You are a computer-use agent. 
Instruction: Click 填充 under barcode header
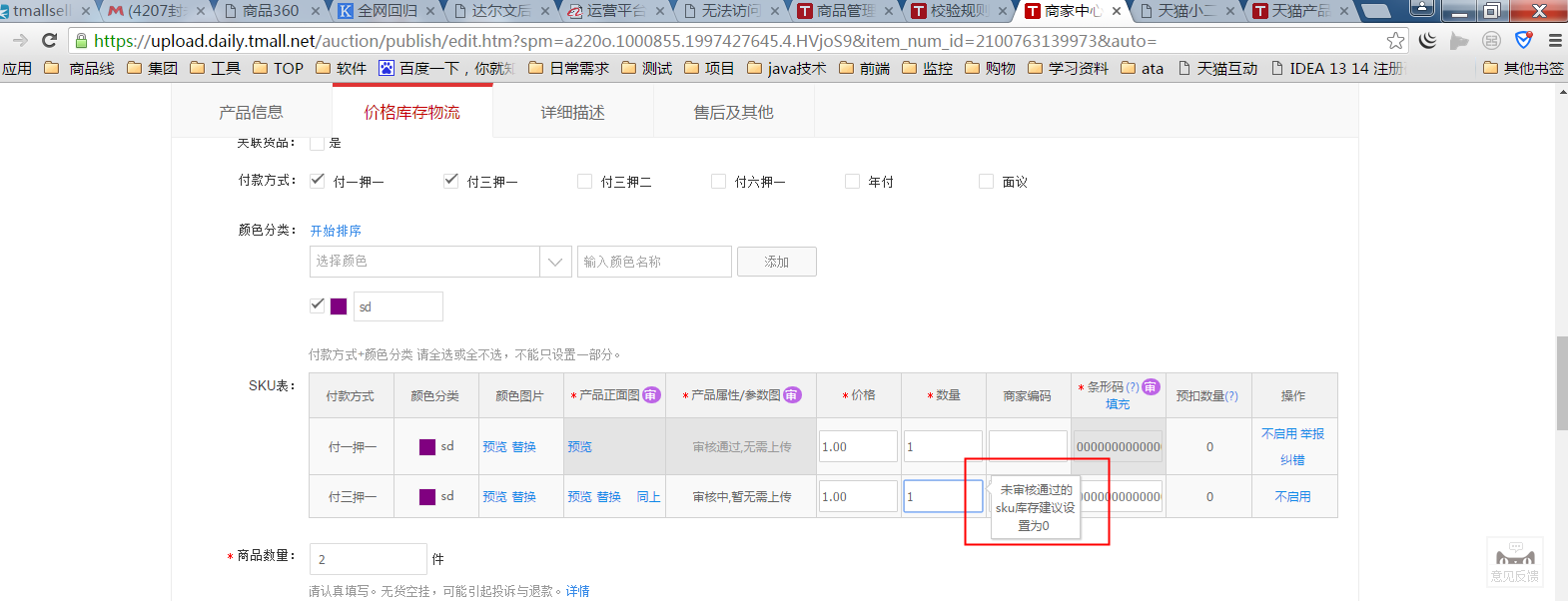tap(1119, 404)
